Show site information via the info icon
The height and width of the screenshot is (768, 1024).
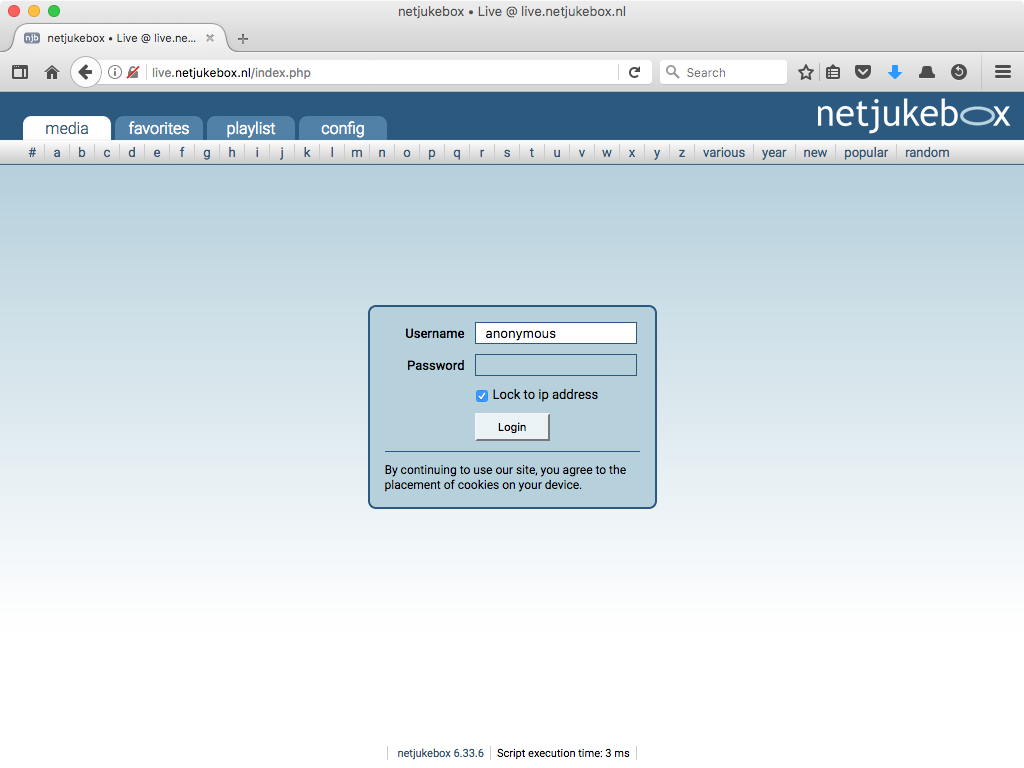115,72
